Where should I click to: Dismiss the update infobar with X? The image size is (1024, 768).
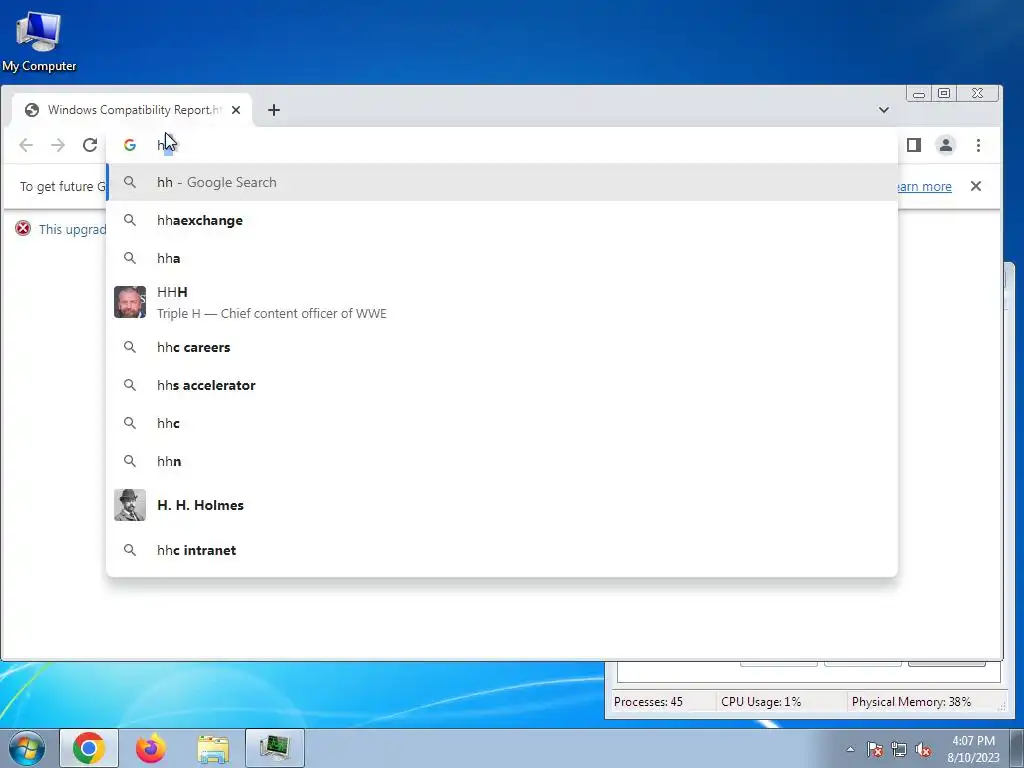pyautogui.click(x=976, y=186)
